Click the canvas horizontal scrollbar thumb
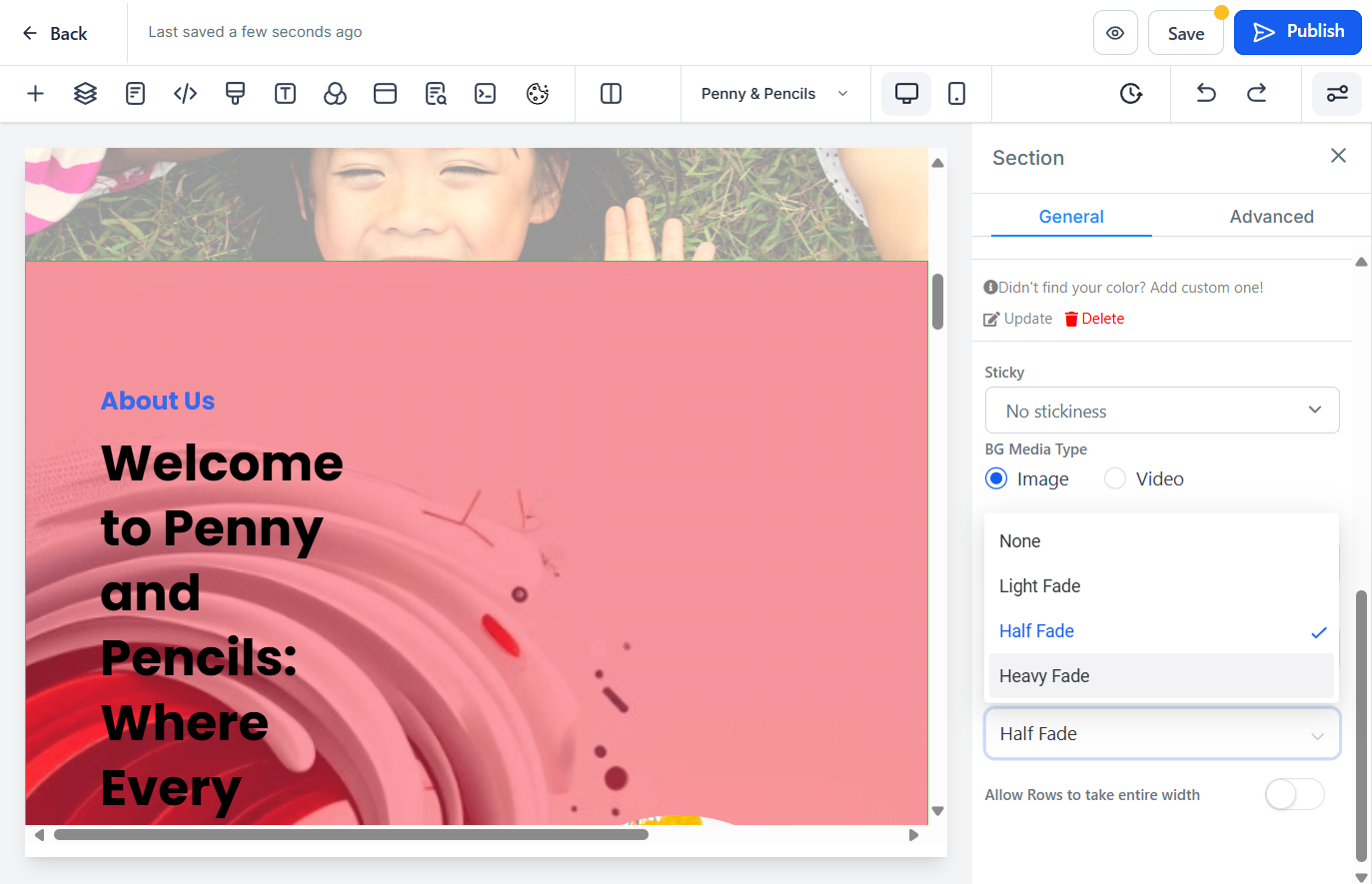Image resolution: width=1372 pixels, height=884 pixels. click(x=351, y=835)
